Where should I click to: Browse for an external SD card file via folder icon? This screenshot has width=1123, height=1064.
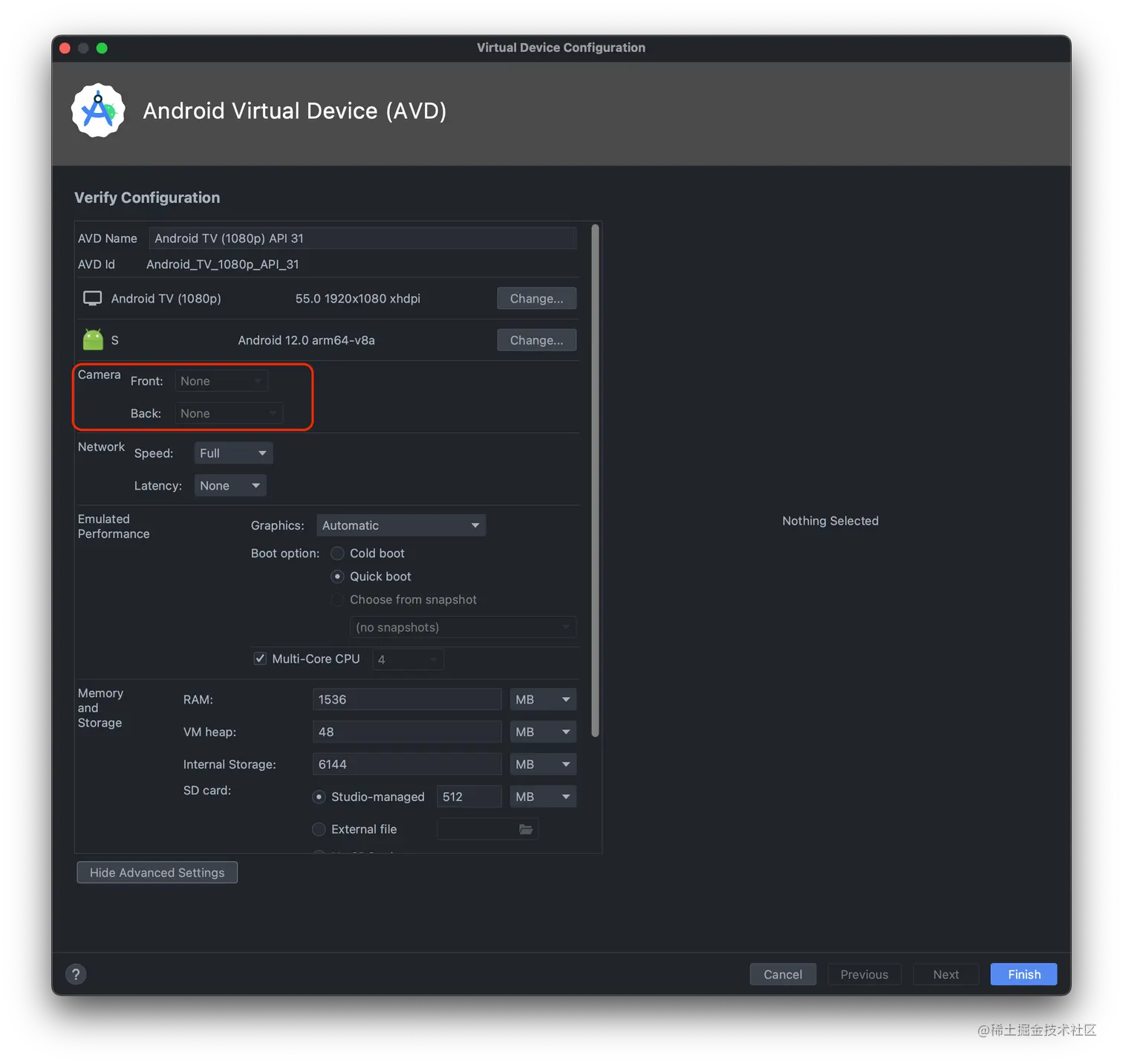526,828
